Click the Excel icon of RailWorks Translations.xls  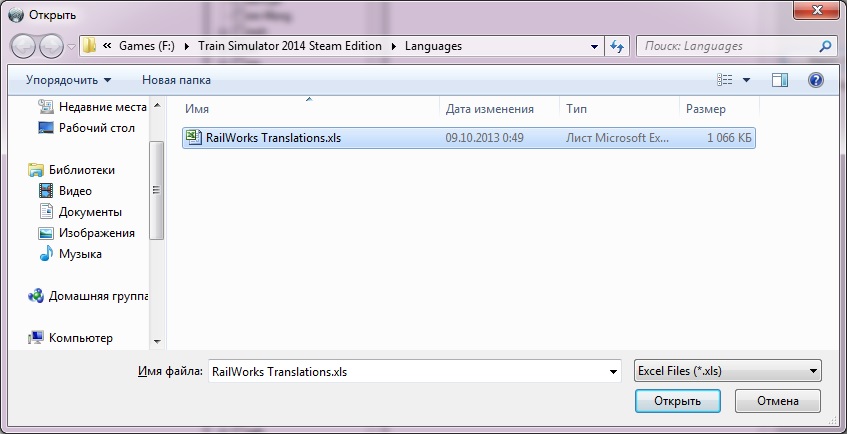tap(193, 138)
